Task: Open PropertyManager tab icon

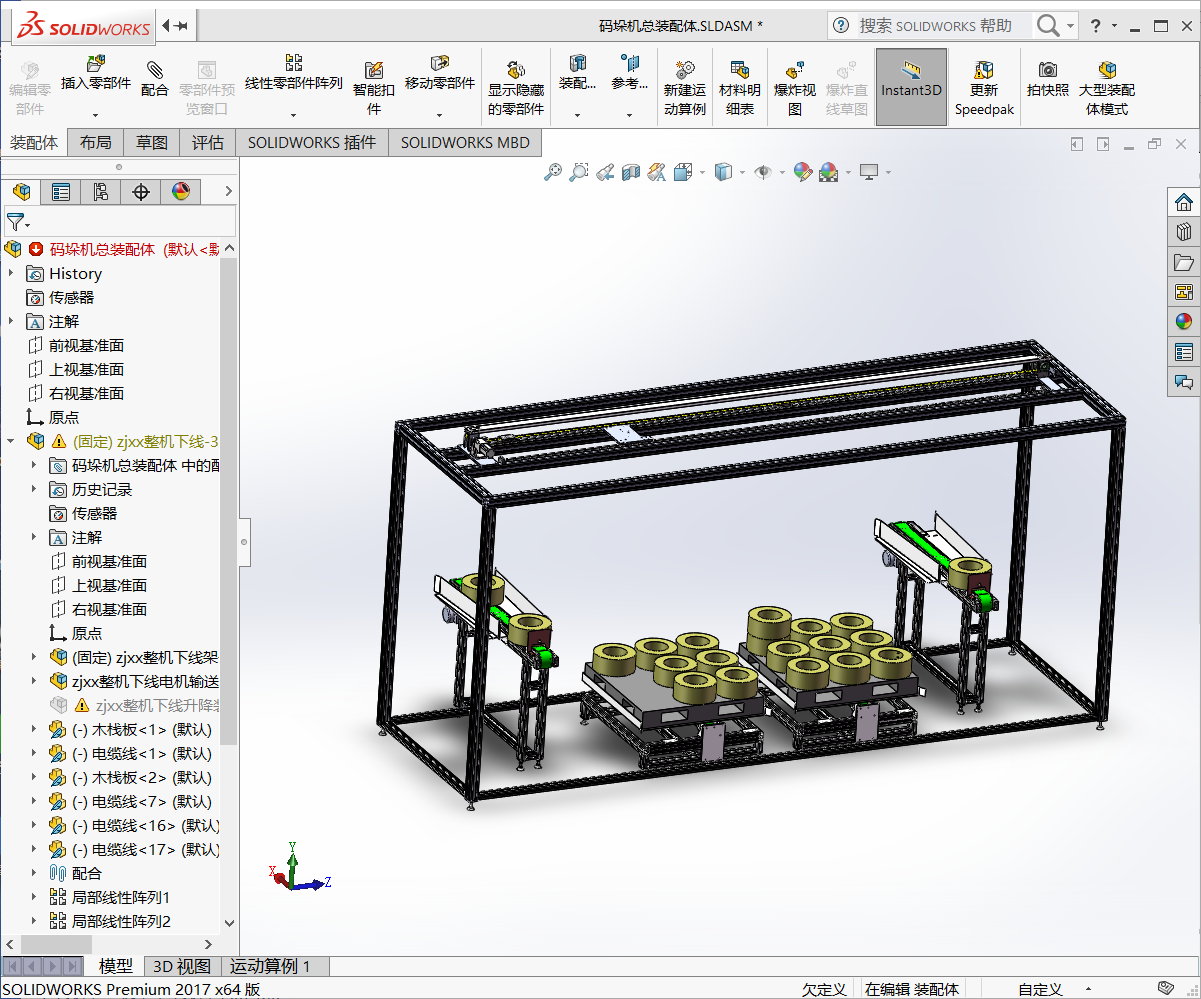Action: click(61, 192)
